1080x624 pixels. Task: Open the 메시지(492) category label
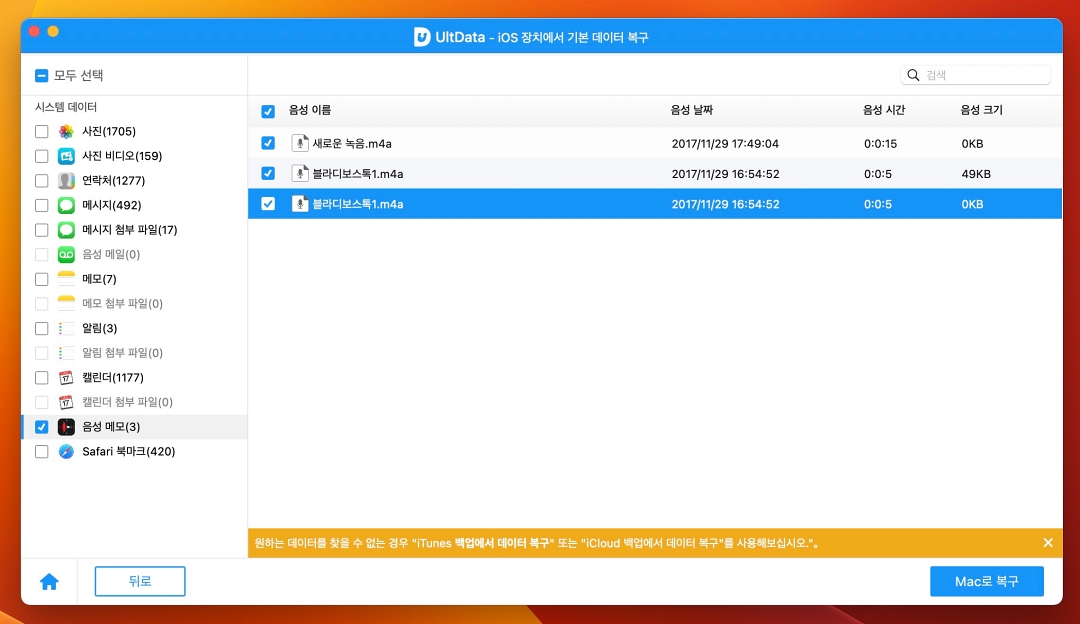112,205
